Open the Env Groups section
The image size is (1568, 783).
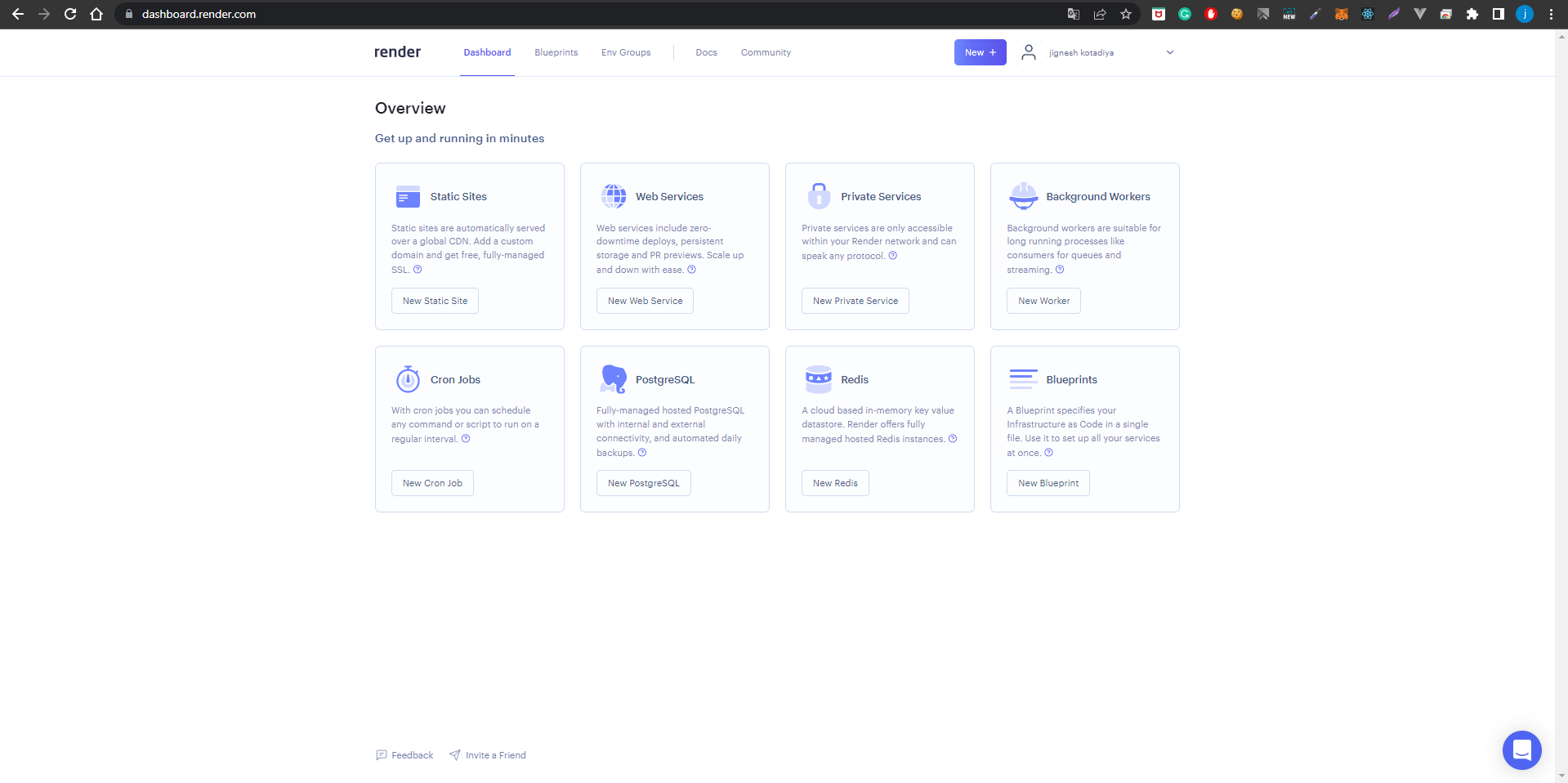click(625, 52)
